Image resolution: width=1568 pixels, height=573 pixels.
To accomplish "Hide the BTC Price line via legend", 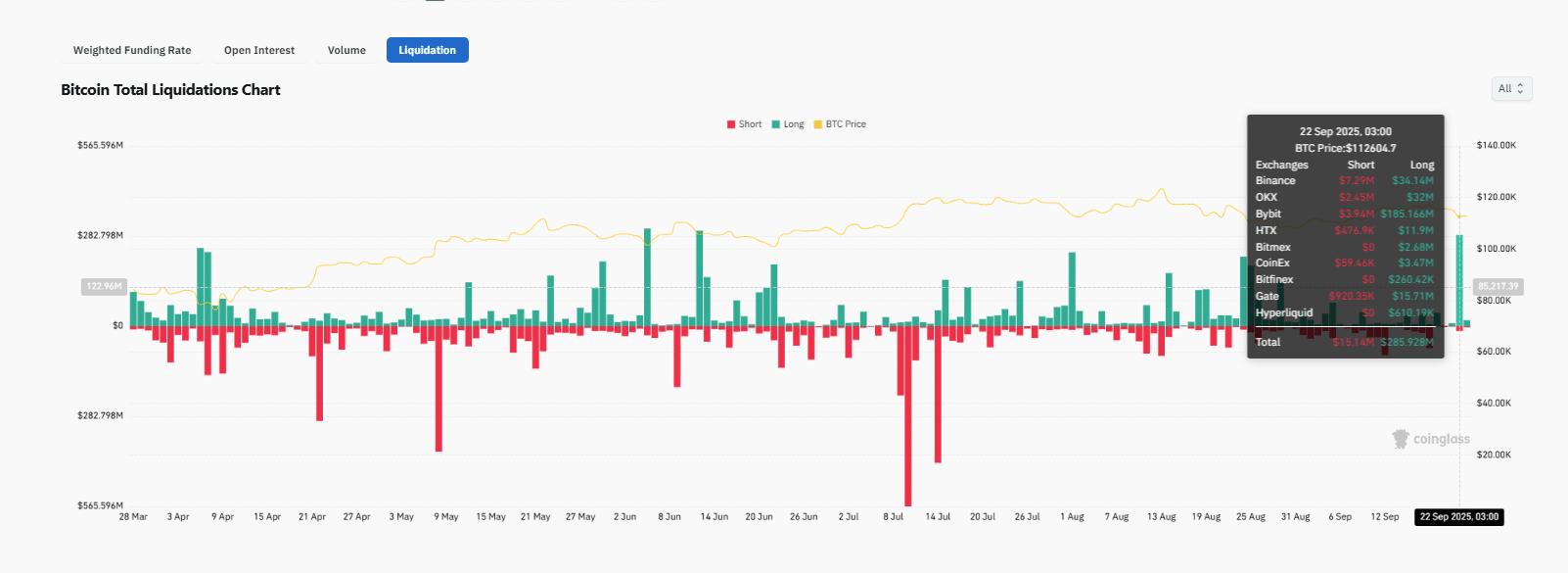I will (846, 124).
